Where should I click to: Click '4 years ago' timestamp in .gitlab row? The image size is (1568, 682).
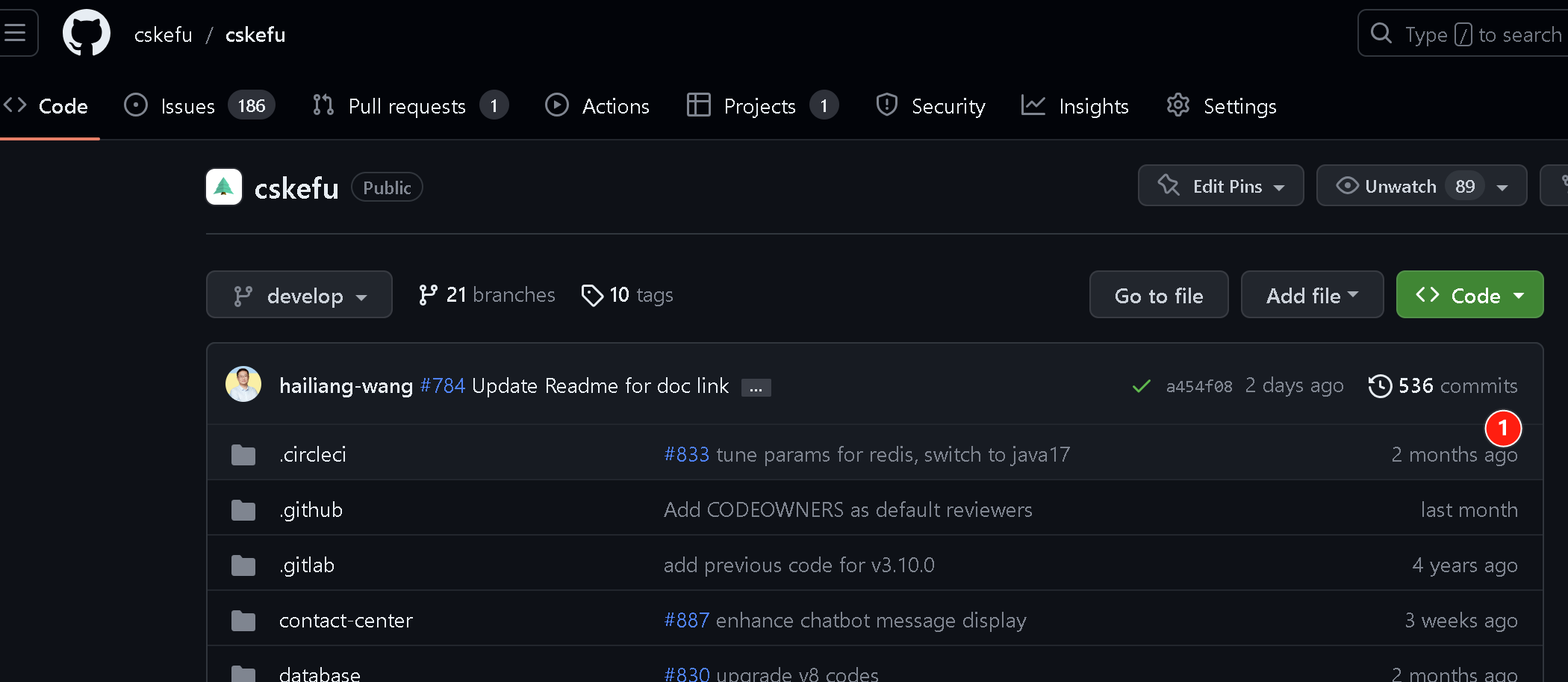pyautogui.click(x=1464, y=565)
